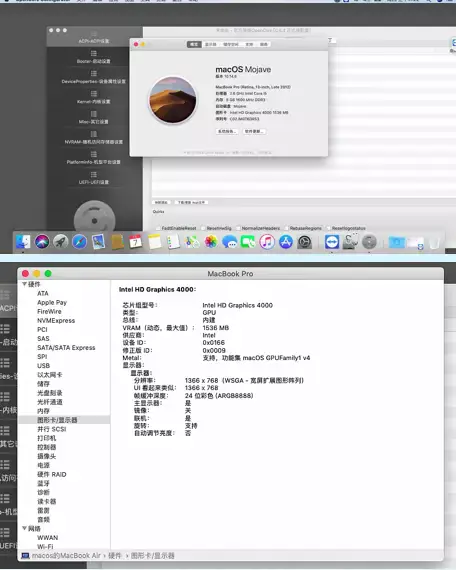Select SATA/SATA Express entry
456x570 pixels.
pyautogui.click(x=66, y=348)
